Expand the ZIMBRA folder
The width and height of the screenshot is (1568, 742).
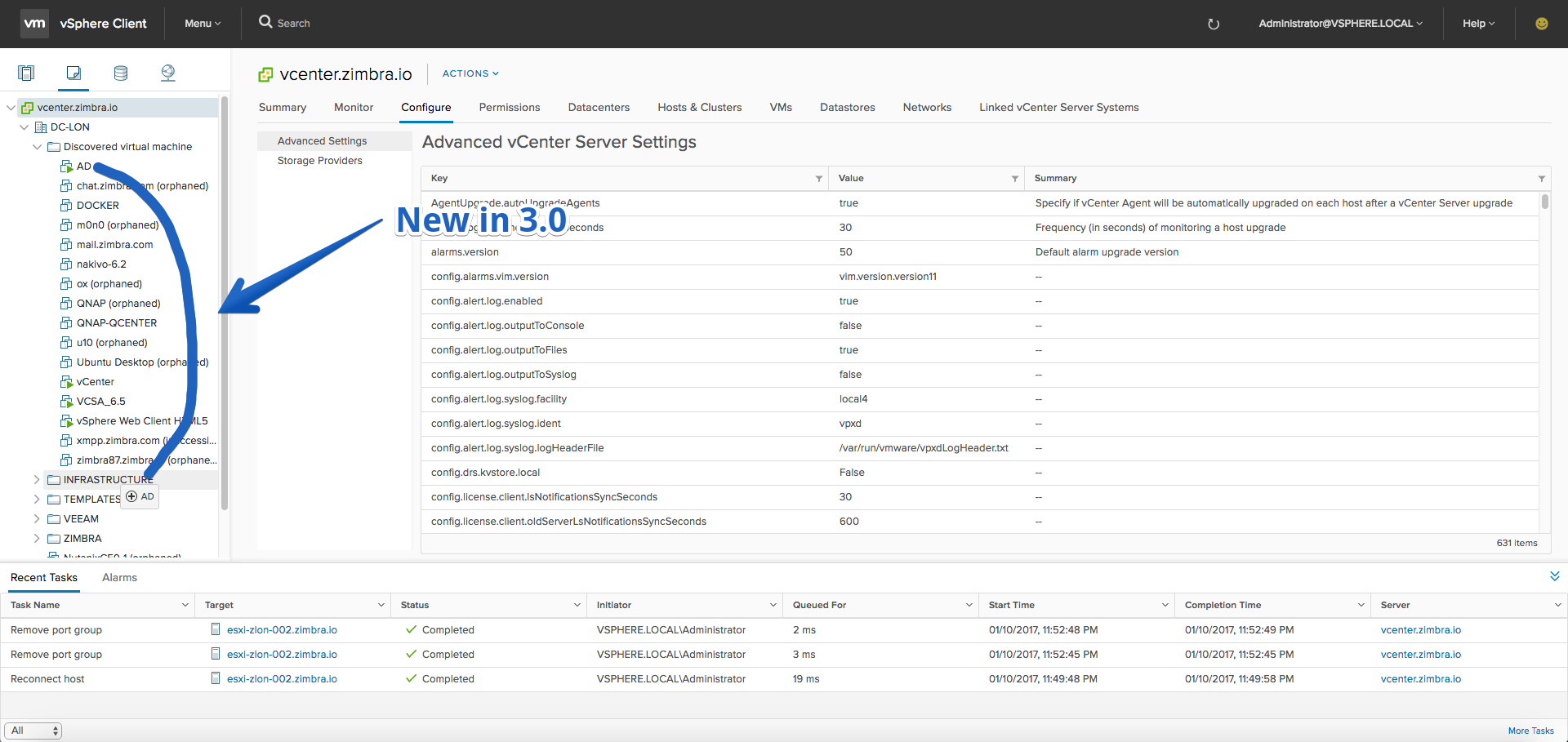point(37,538)
